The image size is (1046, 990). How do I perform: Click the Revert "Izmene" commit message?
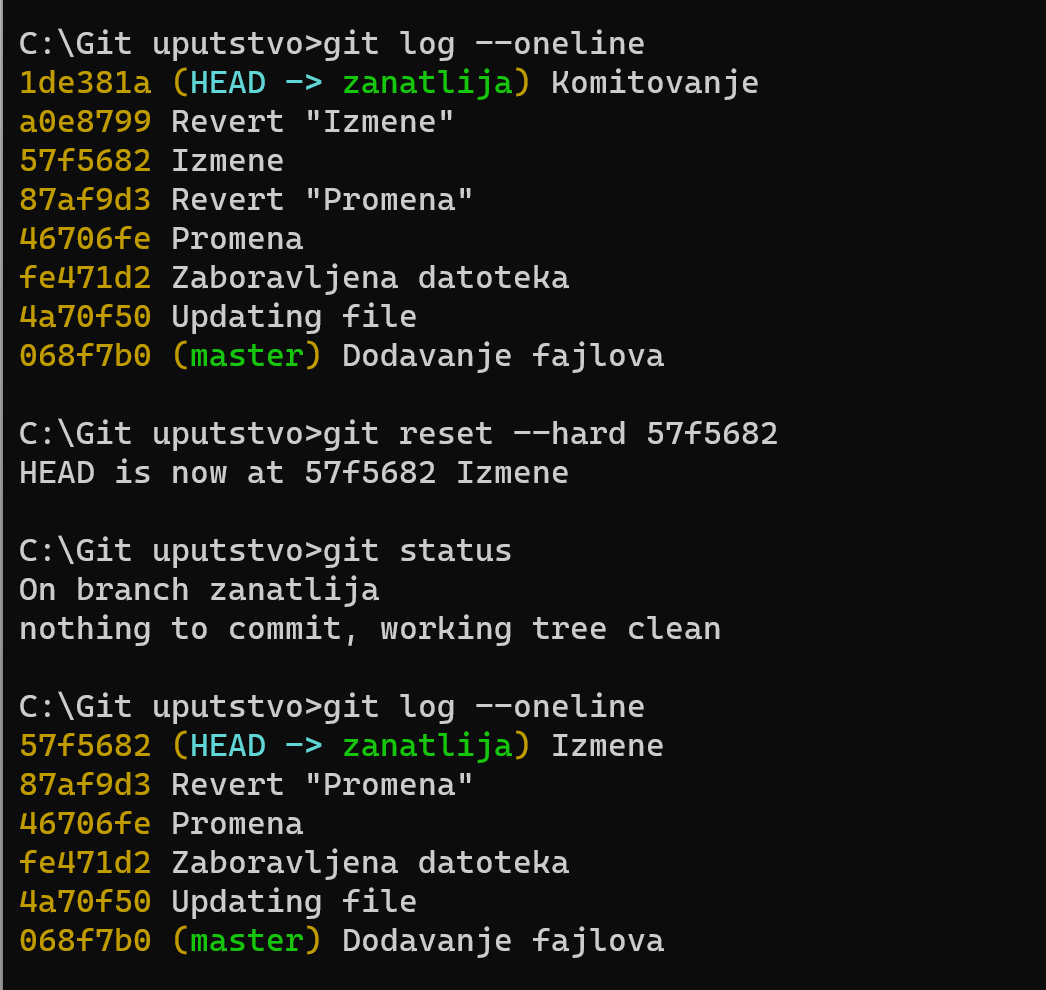tap(312, 121)
